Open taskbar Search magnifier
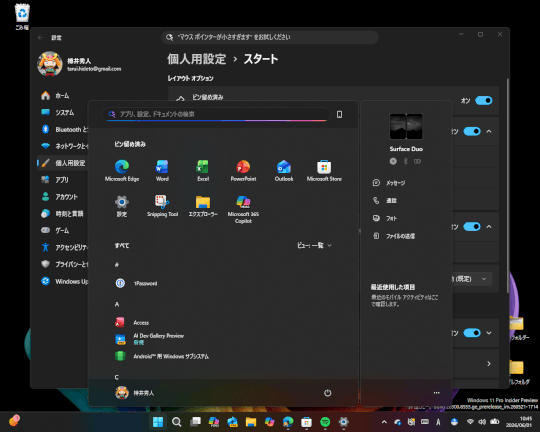 click(177, 422)
